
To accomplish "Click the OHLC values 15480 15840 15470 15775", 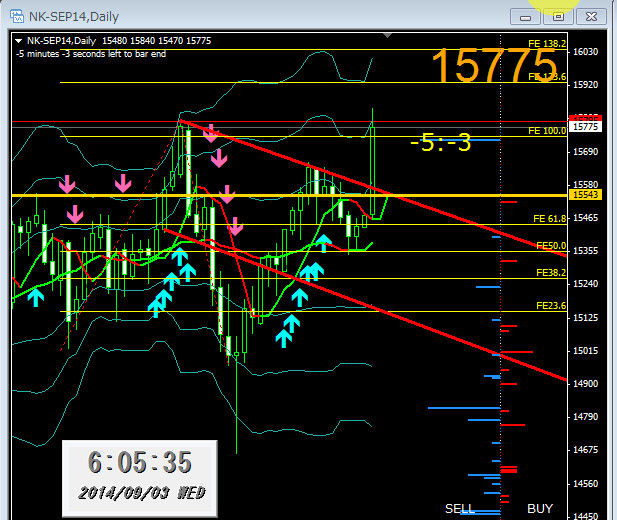I will tap(157, 41).
